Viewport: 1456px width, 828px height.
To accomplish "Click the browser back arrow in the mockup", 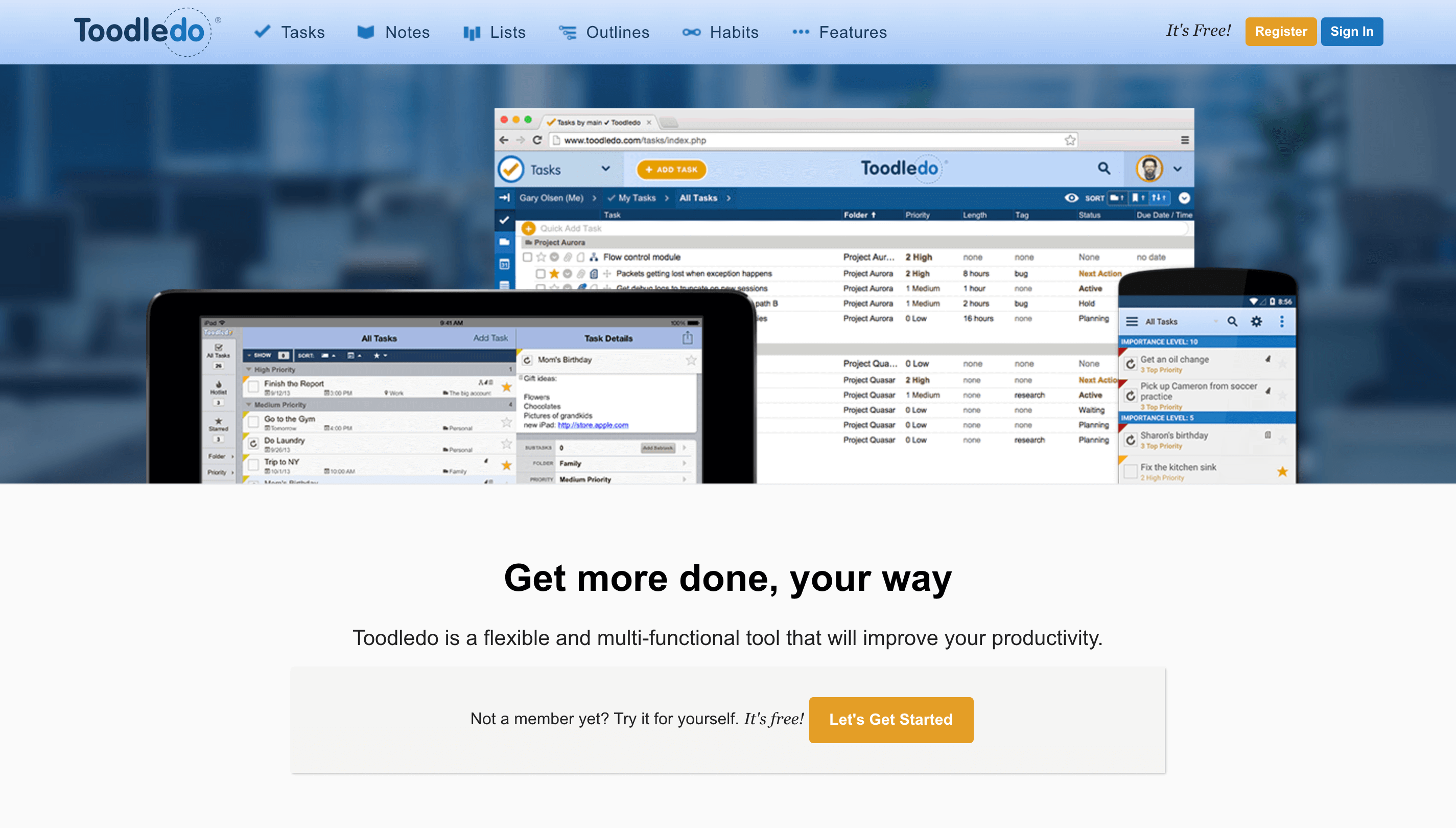I will pos(504,140).
